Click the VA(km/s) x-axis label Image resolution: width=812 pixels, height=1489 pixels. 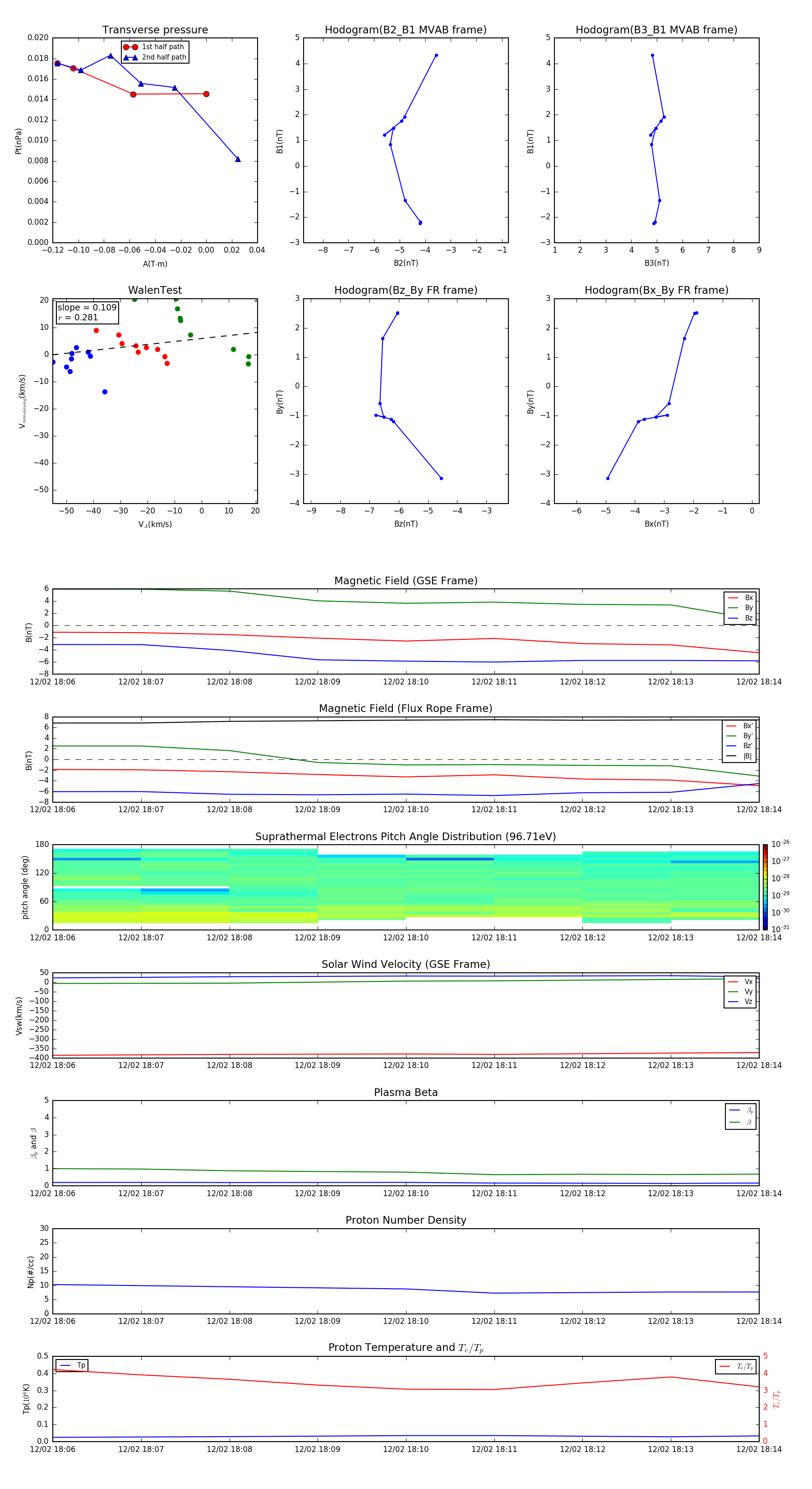tap(155, 525)
